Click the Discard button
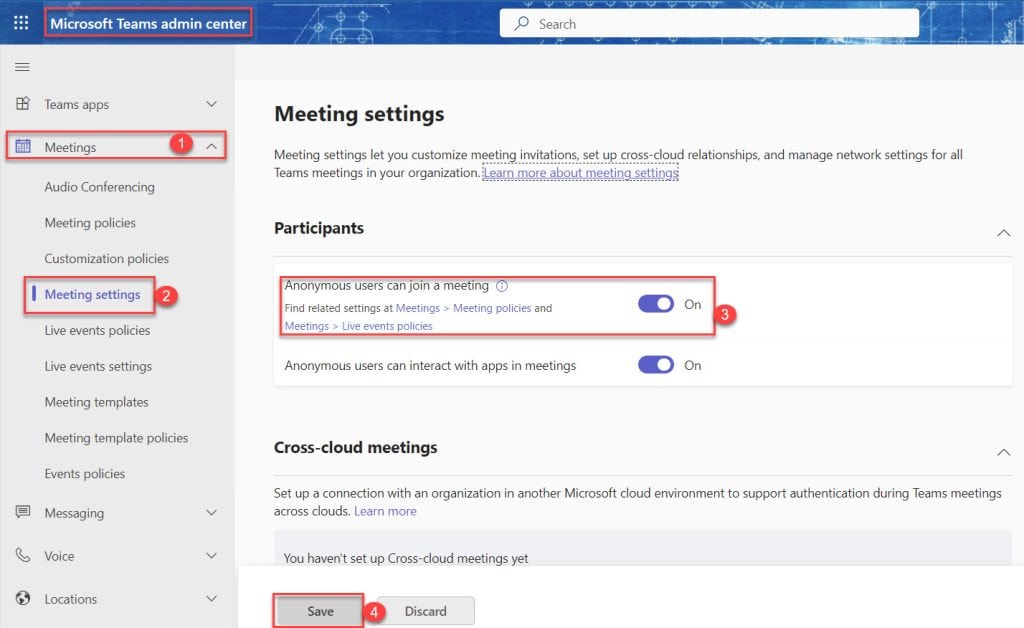1024x628 pixels. click(426, 611)
